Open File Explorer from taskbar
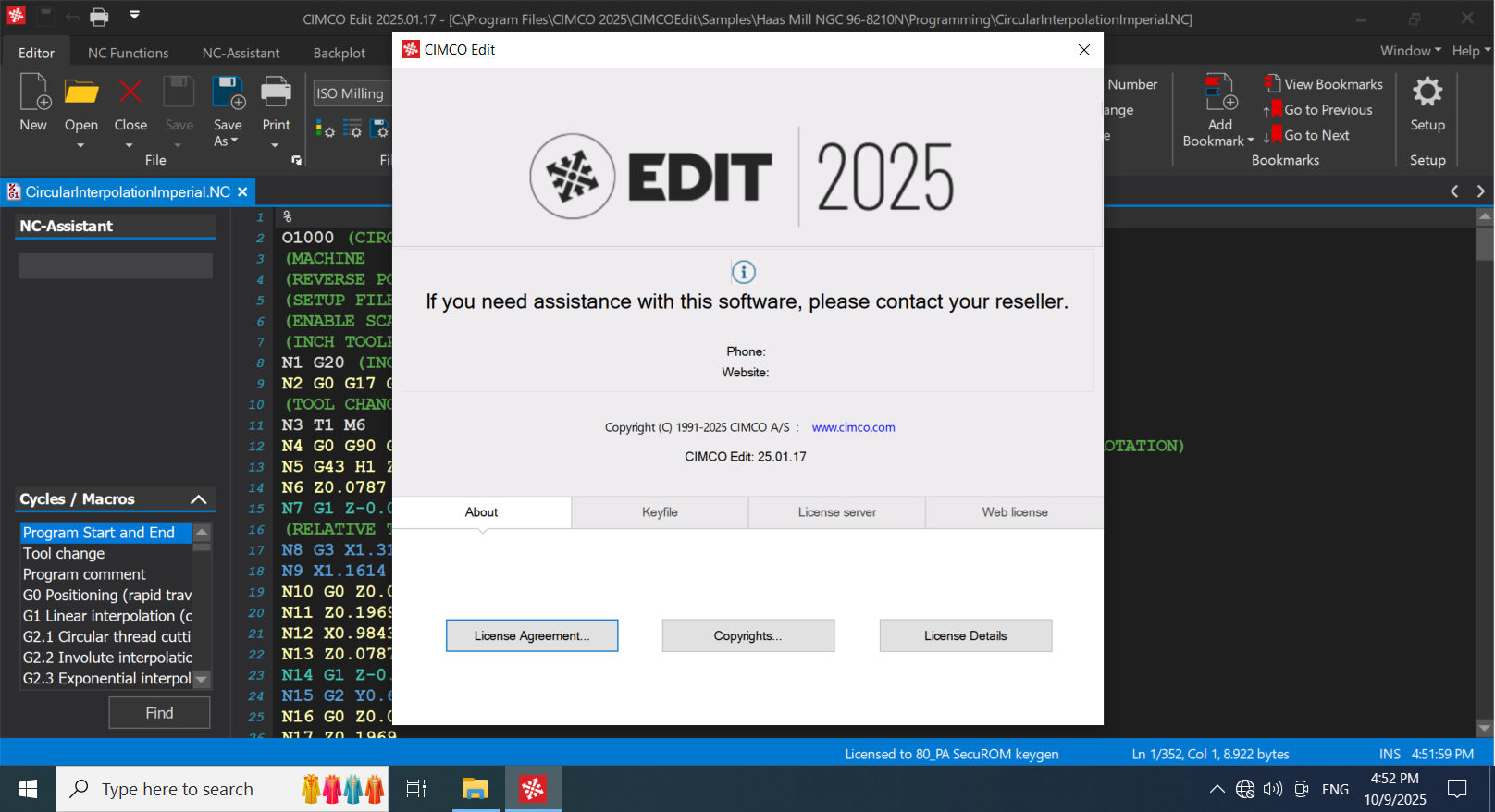The height and width of the screenshot is (812, 1495). pyautogui.click(x=476, y=789)
